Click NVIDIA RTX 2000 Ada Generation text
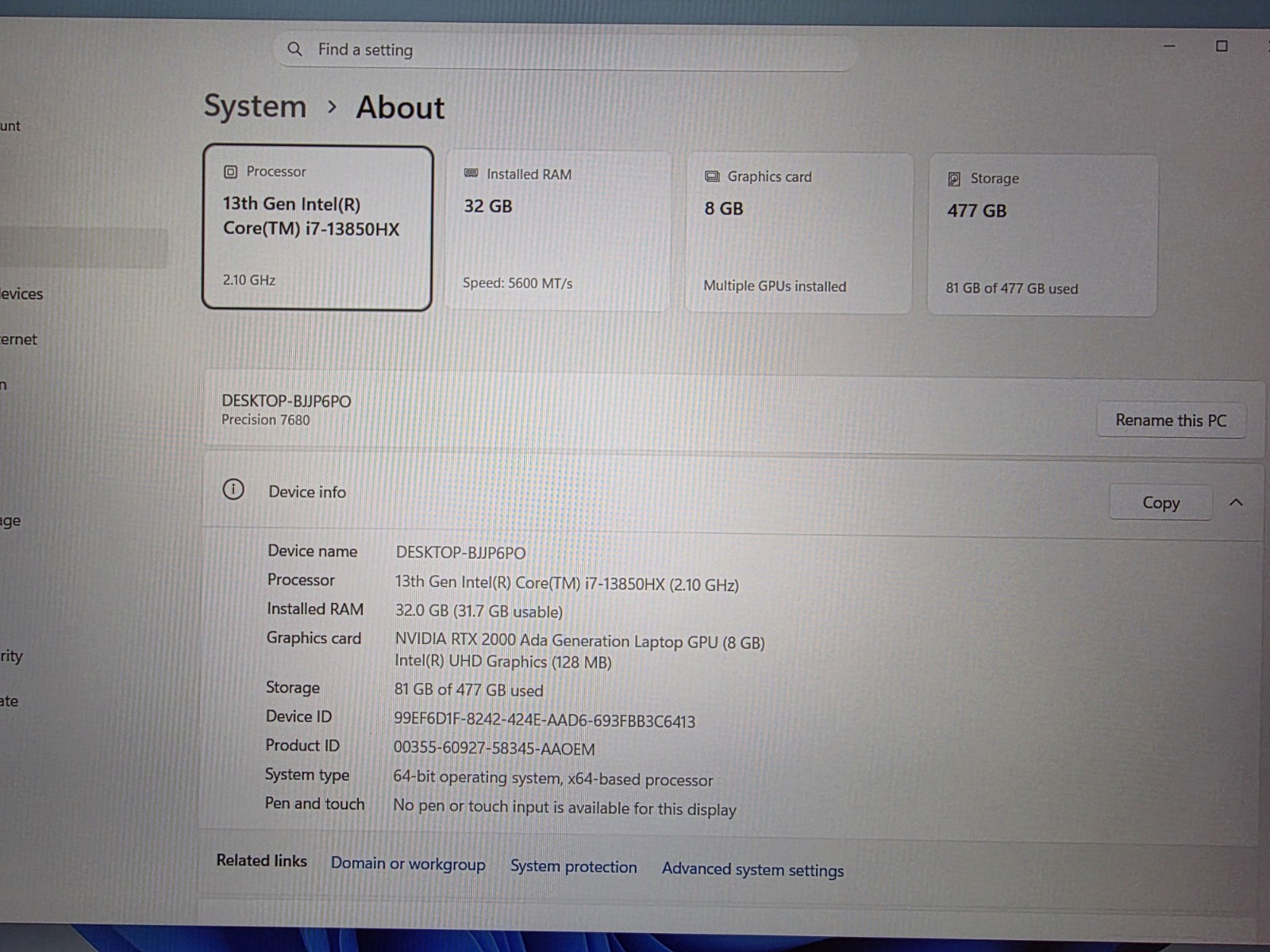This screenshot has height=952, width=1270. (x=580, y=641)
